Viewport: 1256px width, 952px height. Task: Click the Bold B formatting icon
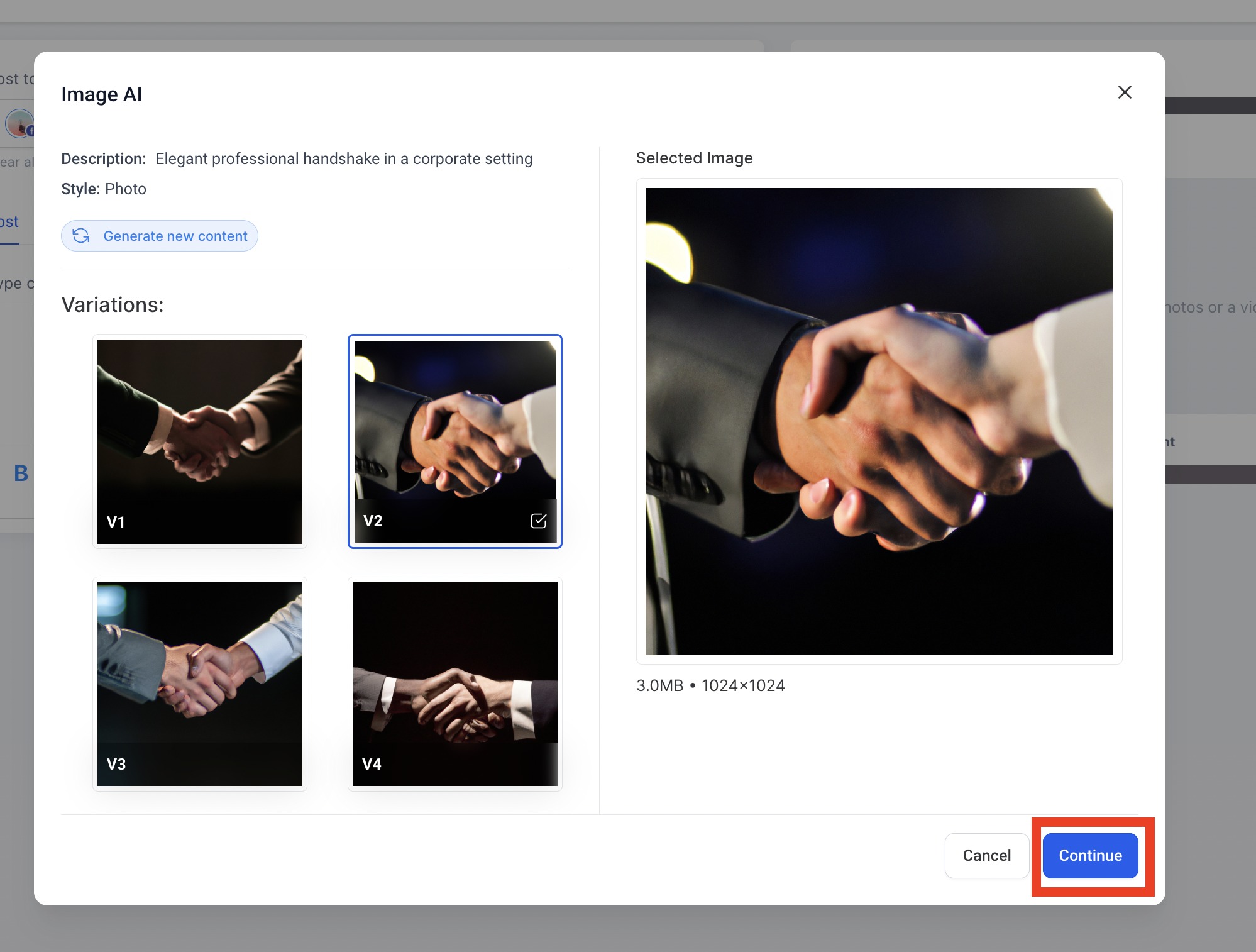pos(21,473)
